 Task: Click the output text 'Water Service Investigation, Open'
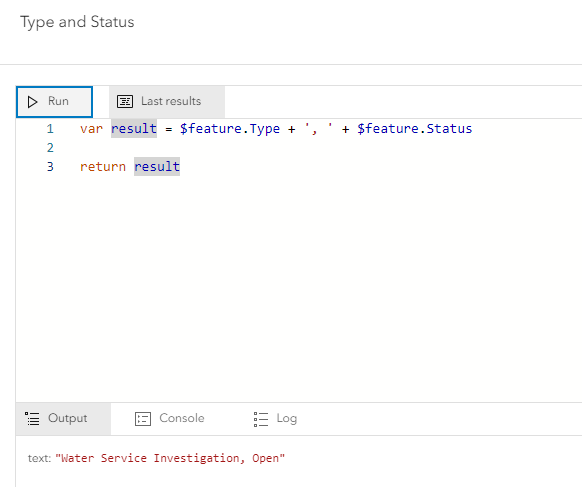pos(170,458)
